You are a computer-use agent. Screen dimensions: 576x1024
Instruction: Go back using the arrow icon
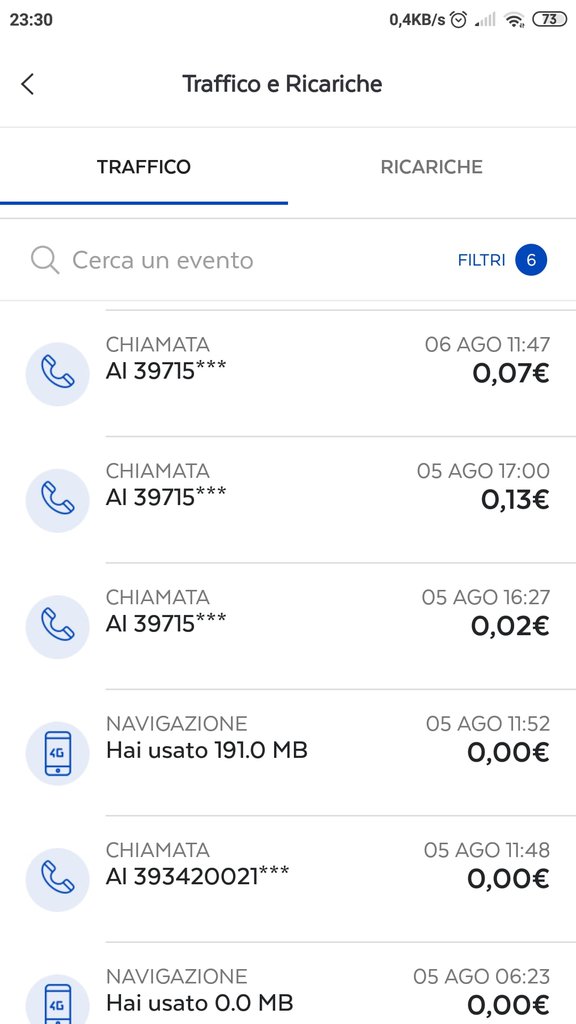(27, 84)
